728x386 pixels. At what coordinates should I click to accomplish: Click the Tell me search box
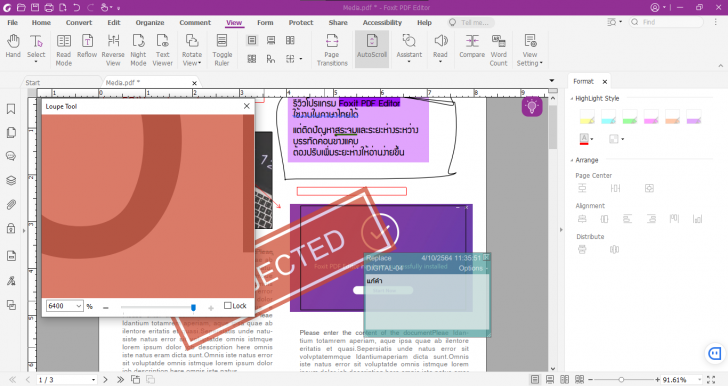pos(471,22)
